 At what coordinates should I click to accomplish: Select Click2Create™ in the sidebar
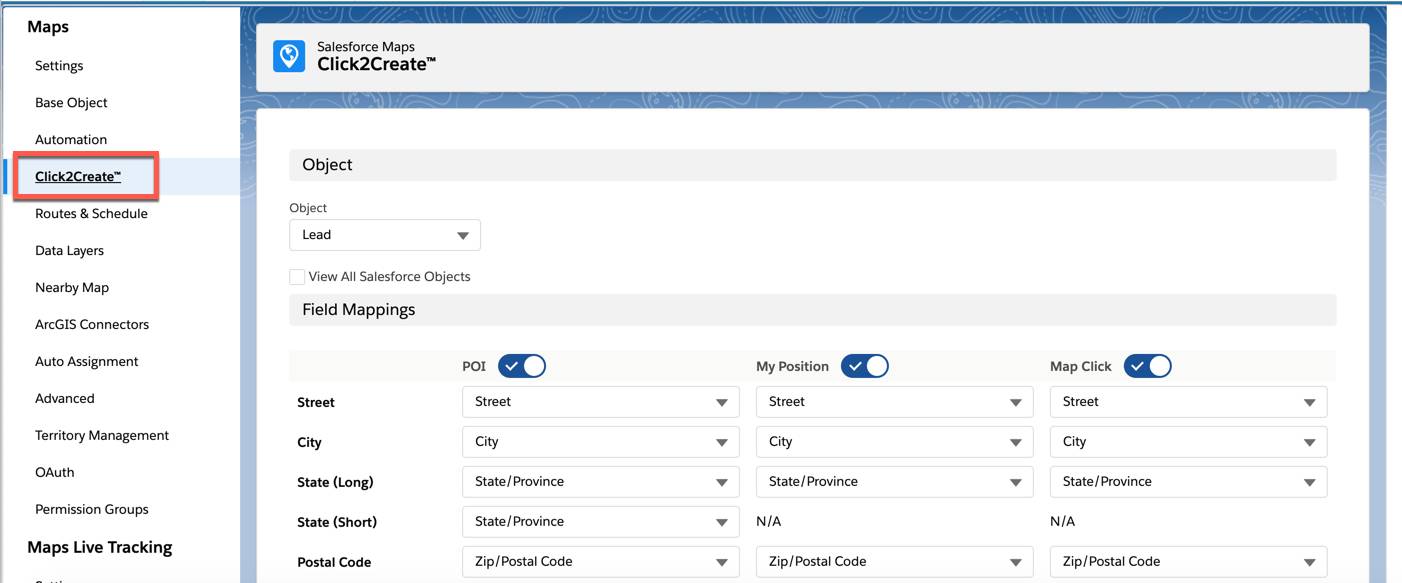pos(78,177)
